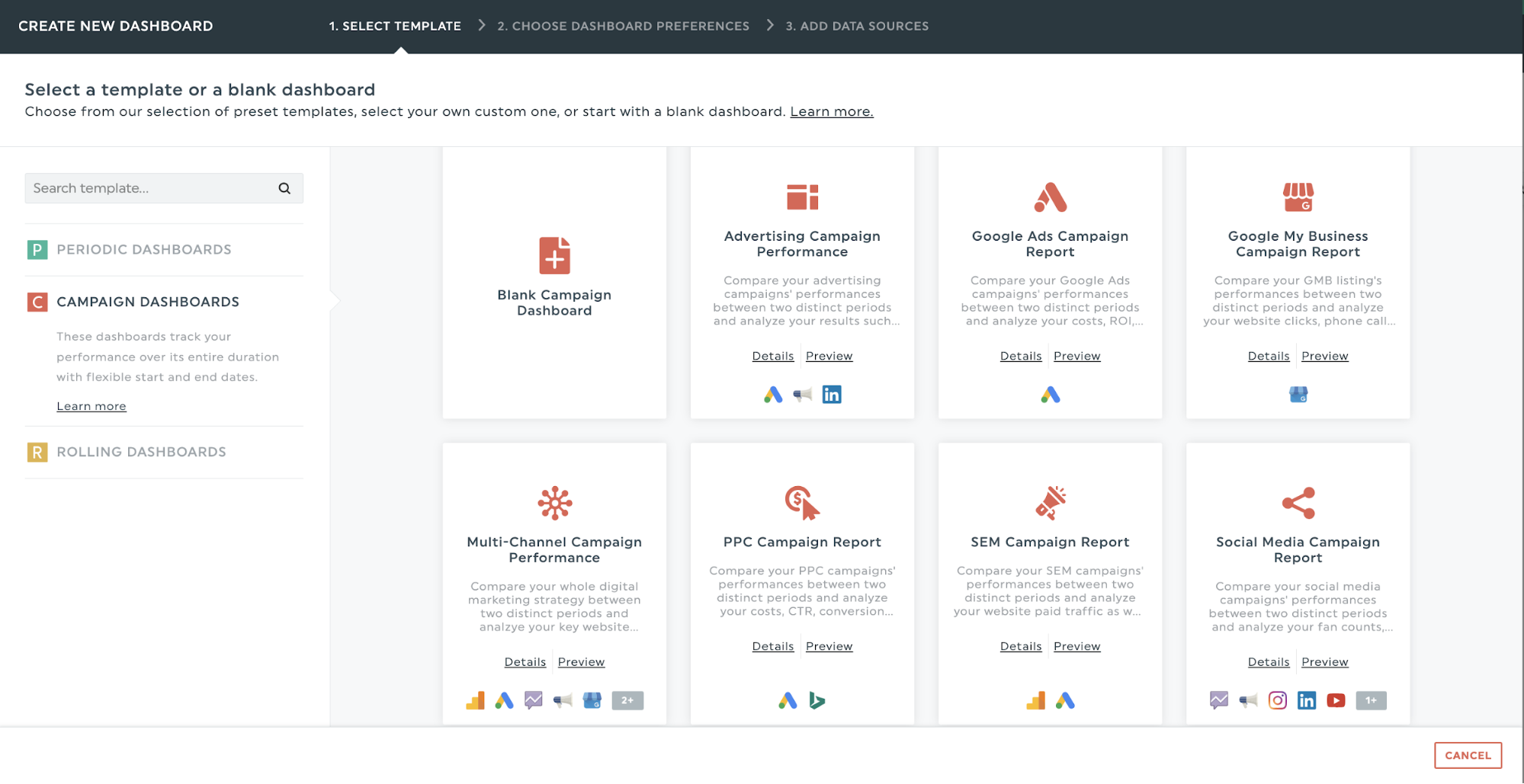Focus the Search template input field
This screenshot has width=1524, height=784.
point(164,188)
